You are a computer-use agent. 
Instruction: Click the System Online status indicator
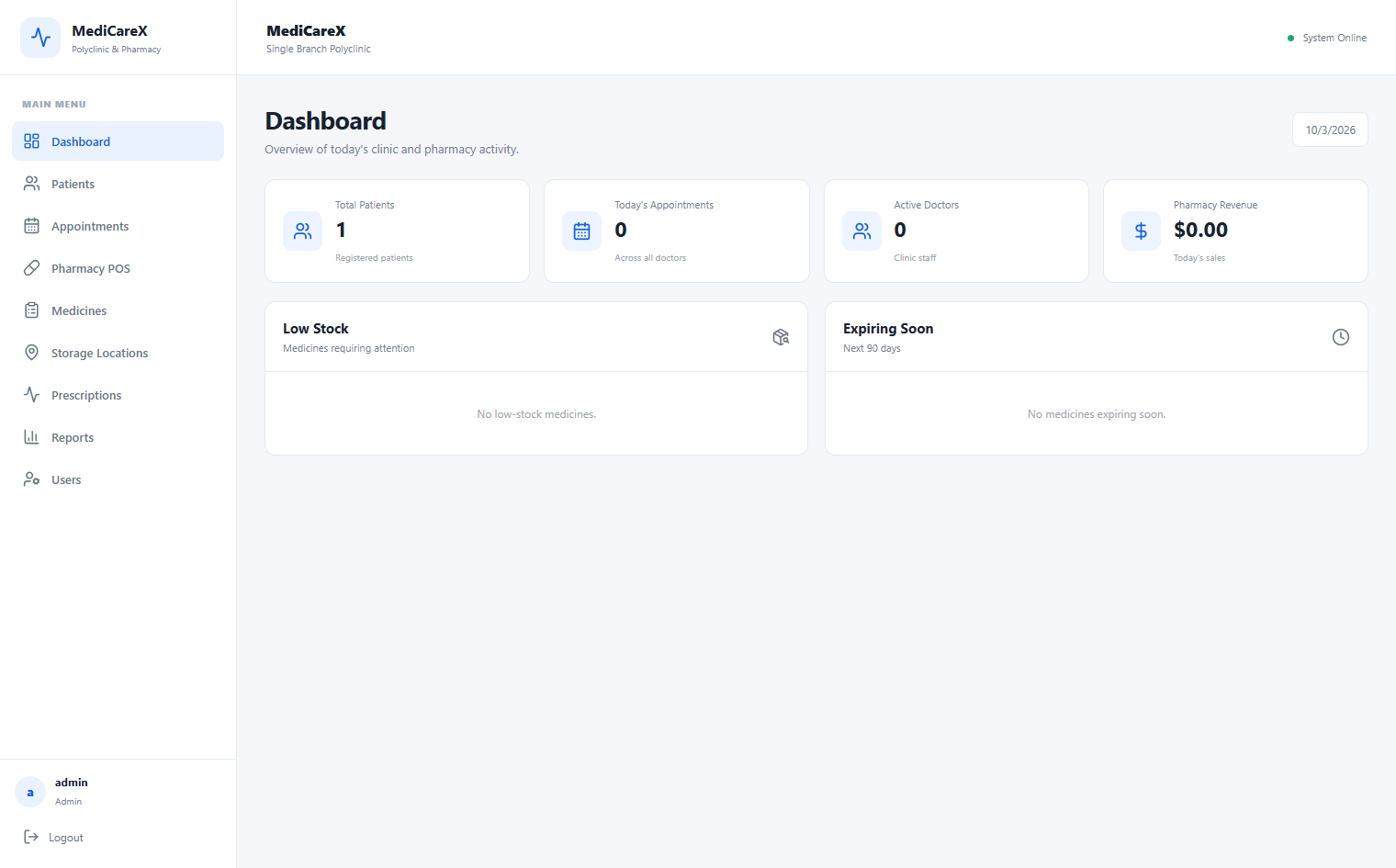(1327, 38)
